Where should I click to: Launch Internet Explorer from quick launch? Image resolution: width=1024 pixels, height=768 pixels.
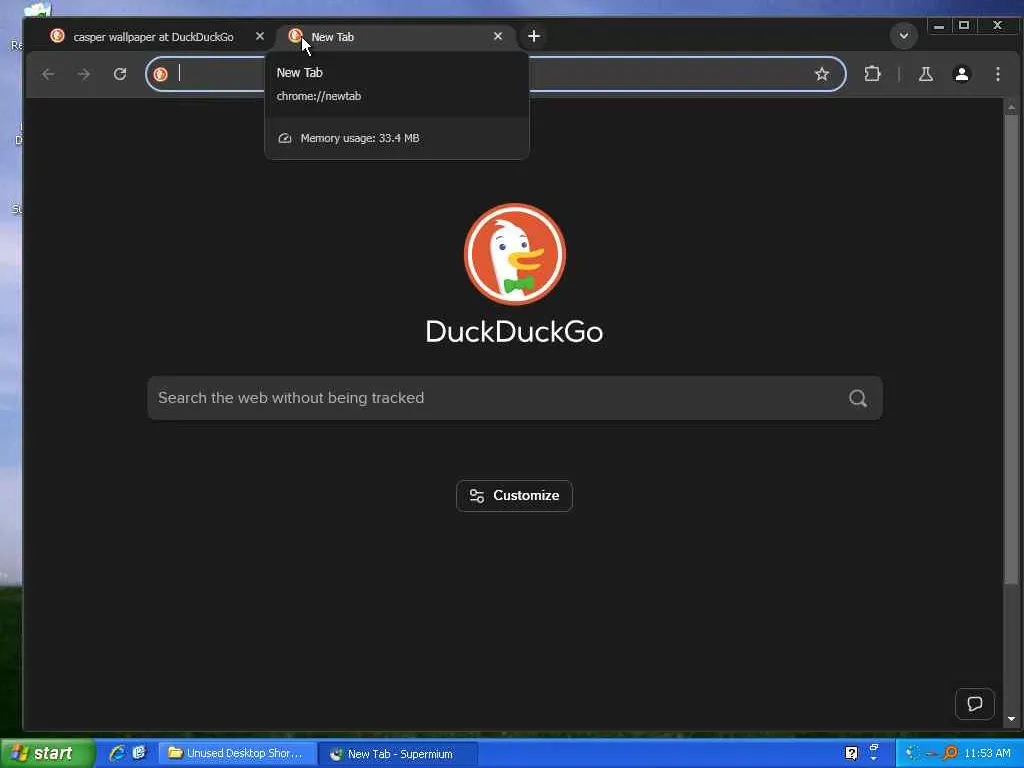pyautogui.click(x=118, y=753)
